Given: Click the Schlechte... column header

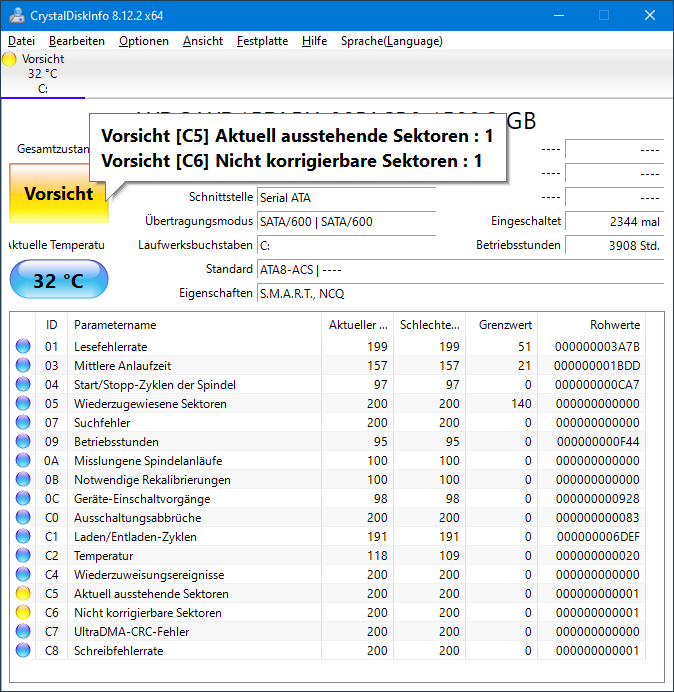Looking at the screenshot, I should (x=429, y=325).
